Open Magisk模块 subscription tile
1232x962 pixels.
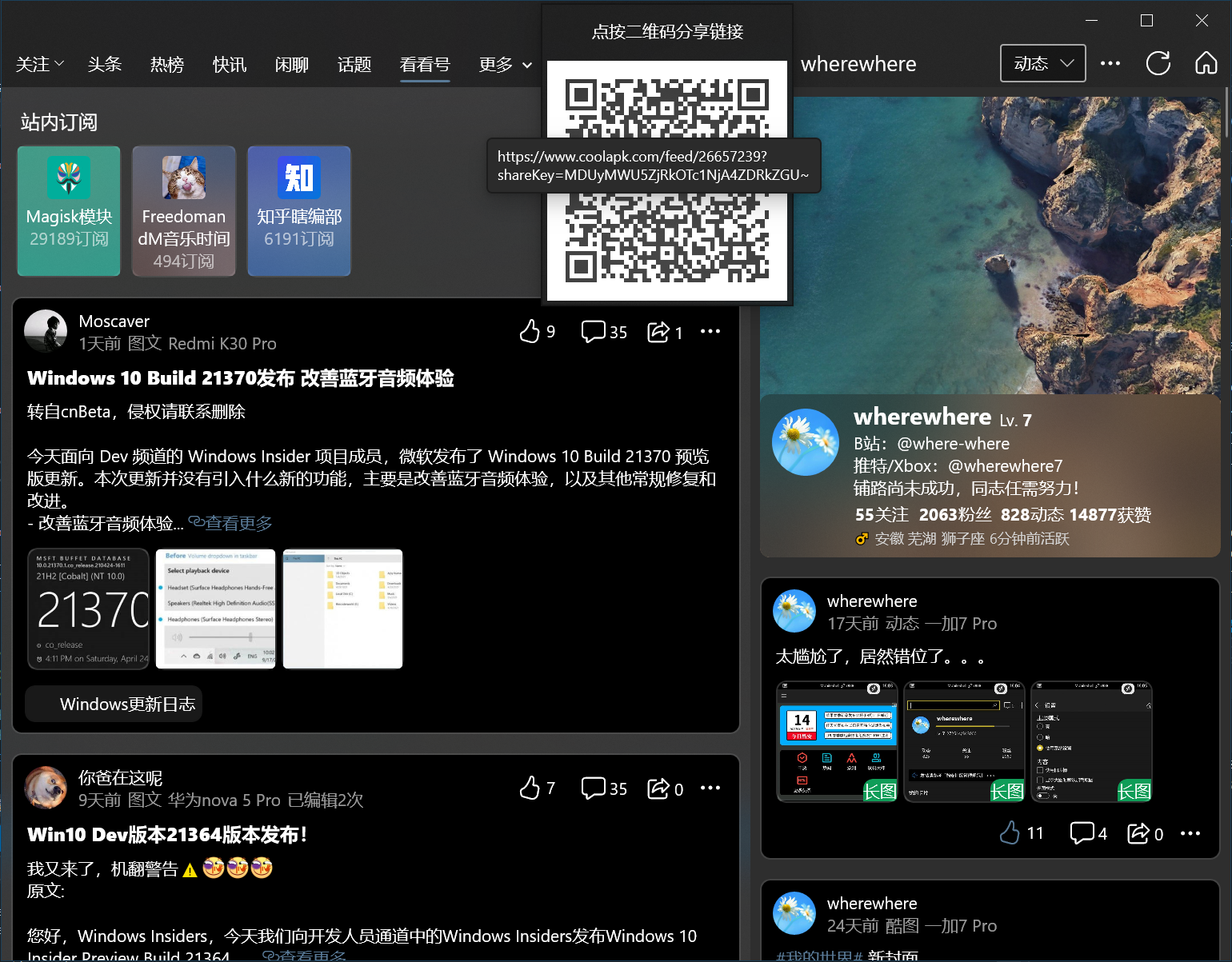[69, 211]
